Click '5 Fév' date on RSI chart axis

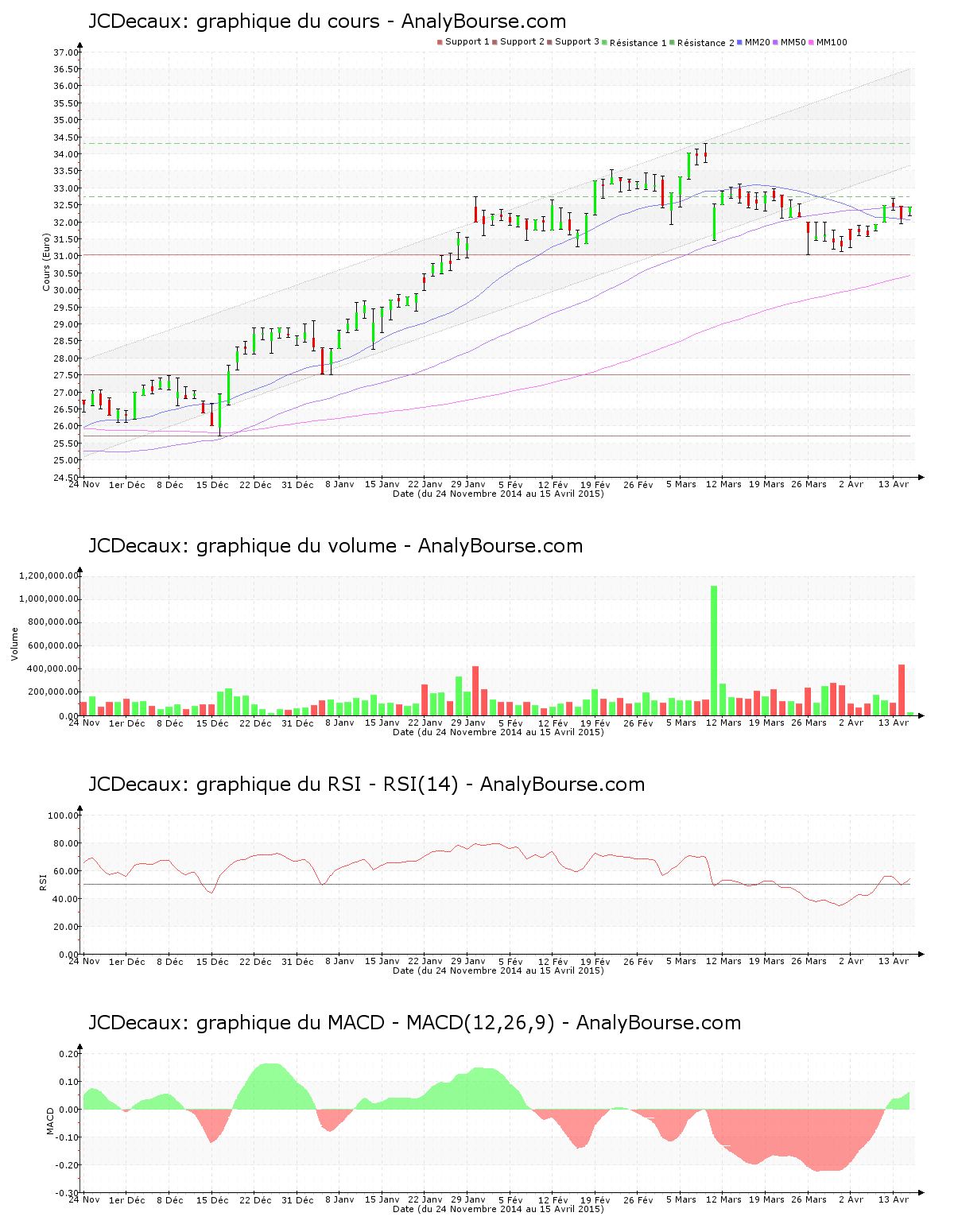(510, 961)
